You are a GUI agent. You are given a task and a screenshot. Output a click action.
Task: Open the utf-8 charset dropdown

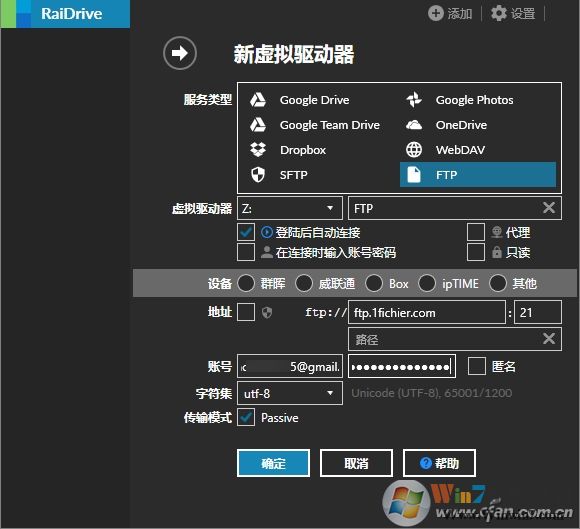coord(290,393)
